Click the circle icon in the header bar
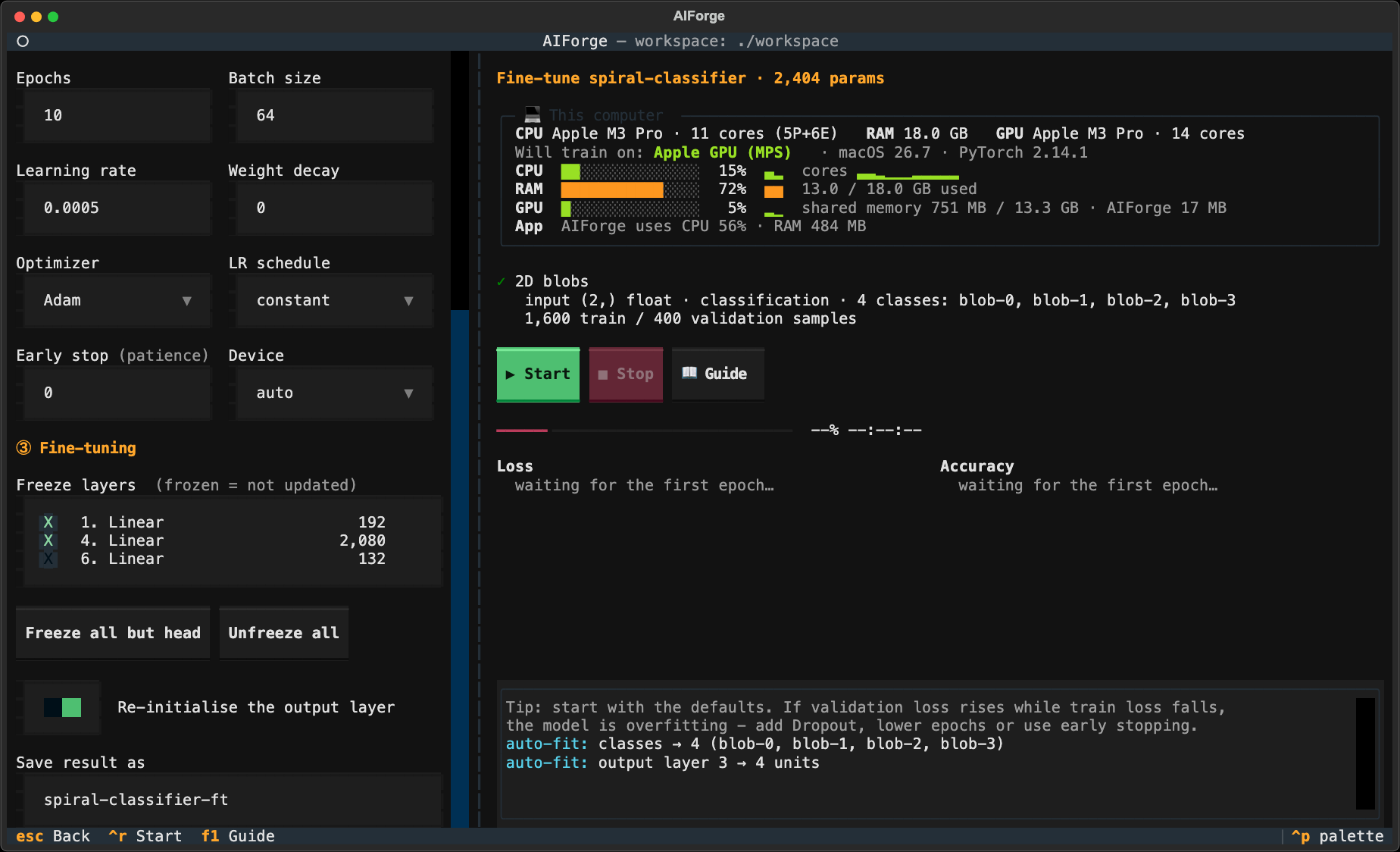The height and width of the screenshot is (852, 1400). tap(23, 41)
